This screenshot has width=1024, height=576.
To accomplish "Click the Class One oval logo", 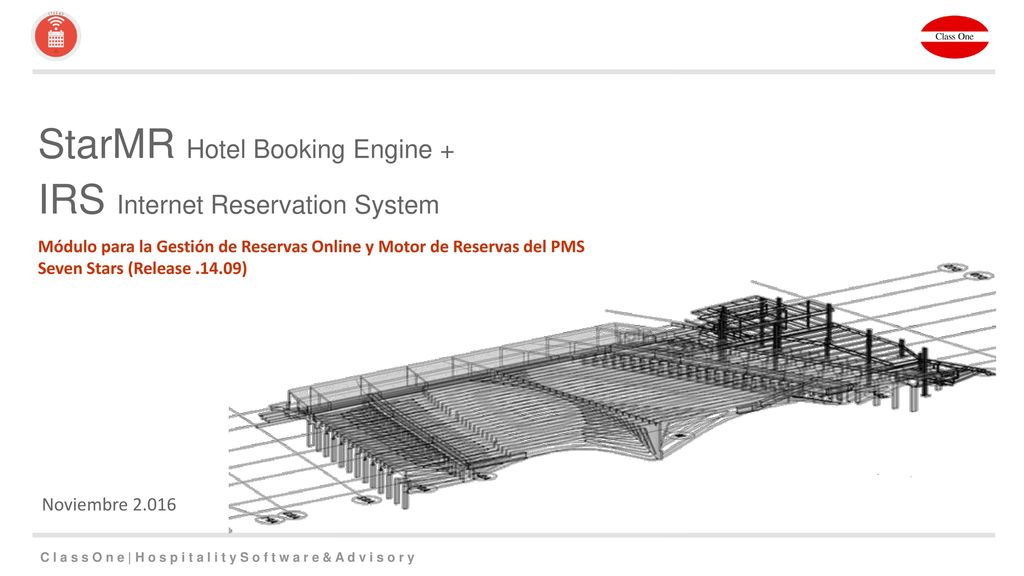I will point(954,37).
